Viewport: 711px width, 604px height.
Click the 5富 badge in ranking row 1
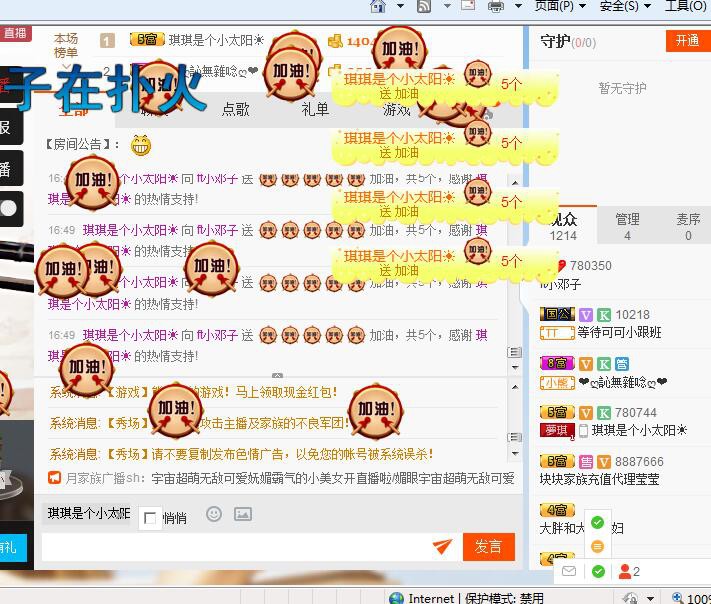pos(146,39)
